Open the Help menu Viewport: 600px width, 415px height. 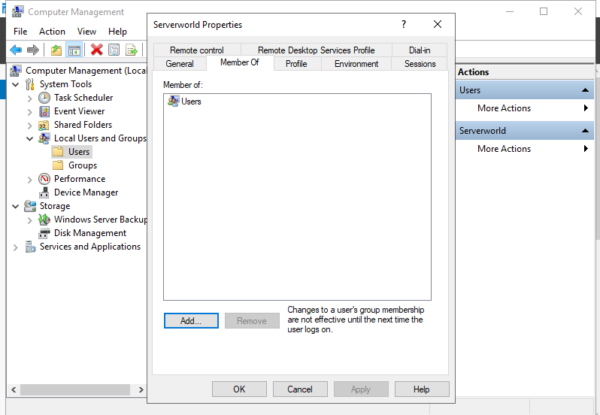pyautogui.click(x=117, y=31)
